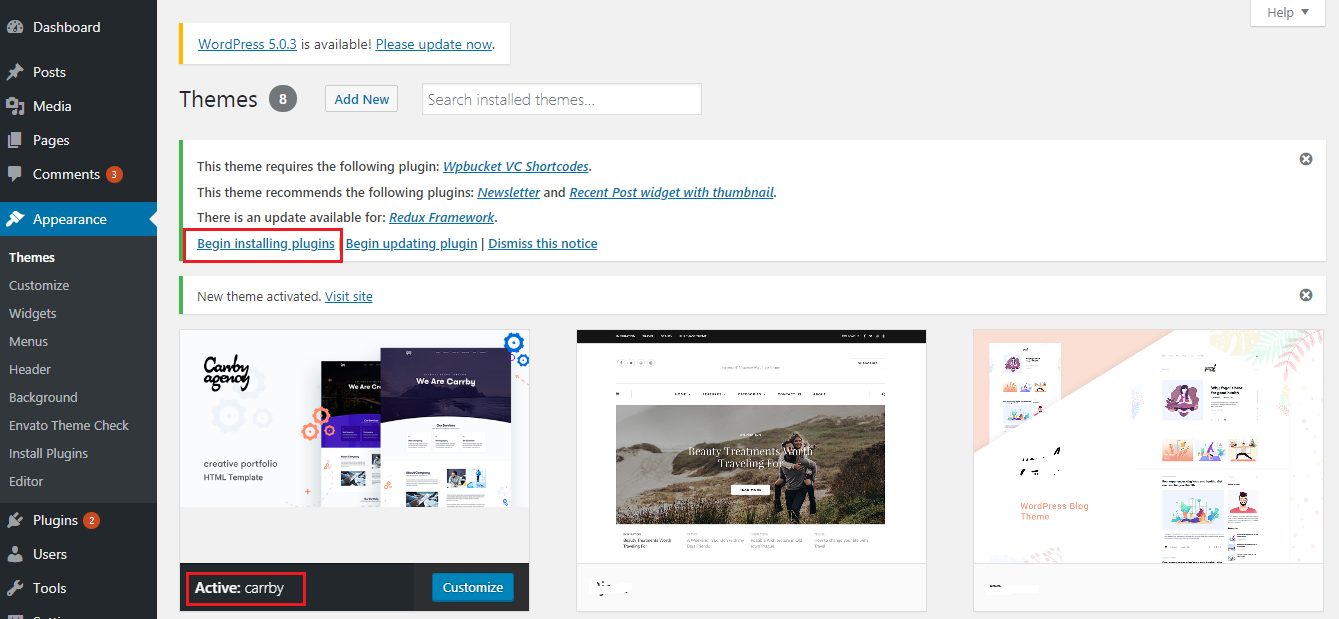Viewport: 1339px width, 619px height.
Task: Open the Pages menu
Action: pos(78,140)
